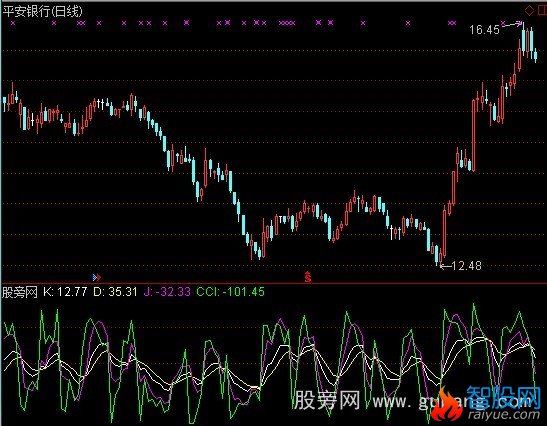Screen dimensions: 547x426
Task: Click the D: 35.31 indicator value
Action: [115, 292]
